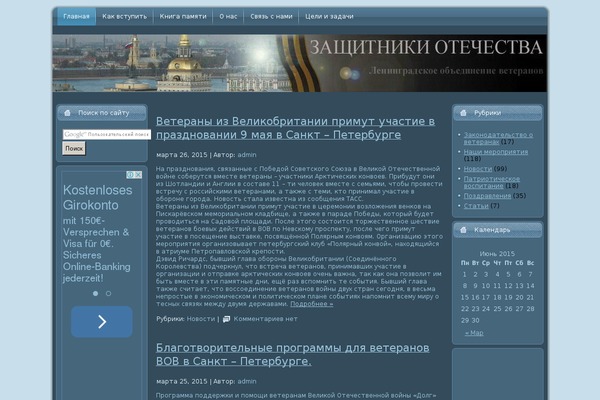
Task: Open Новости category in Рубрики sidebar
Action: coord(478,169)
